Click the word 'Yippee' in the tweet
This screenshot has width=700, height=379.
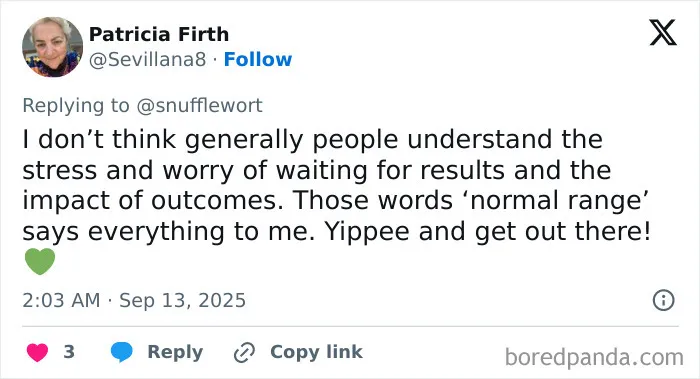pyautogui.click(x=367, y=232)
